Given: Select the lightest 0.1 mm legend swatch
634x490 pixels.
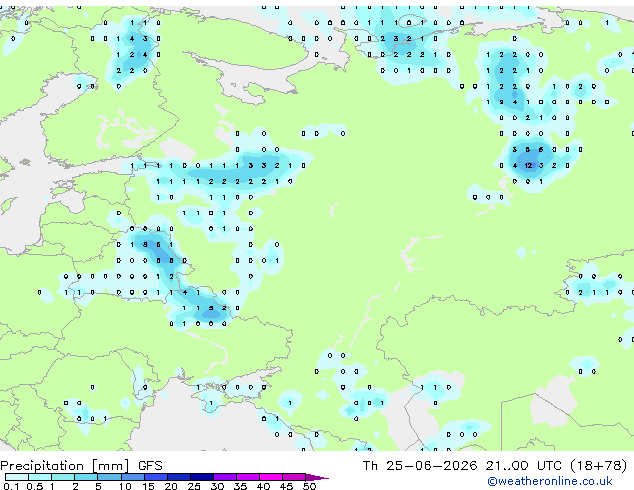Looking at the screenshot, I should pyautogui.click(x=17, y=477).
